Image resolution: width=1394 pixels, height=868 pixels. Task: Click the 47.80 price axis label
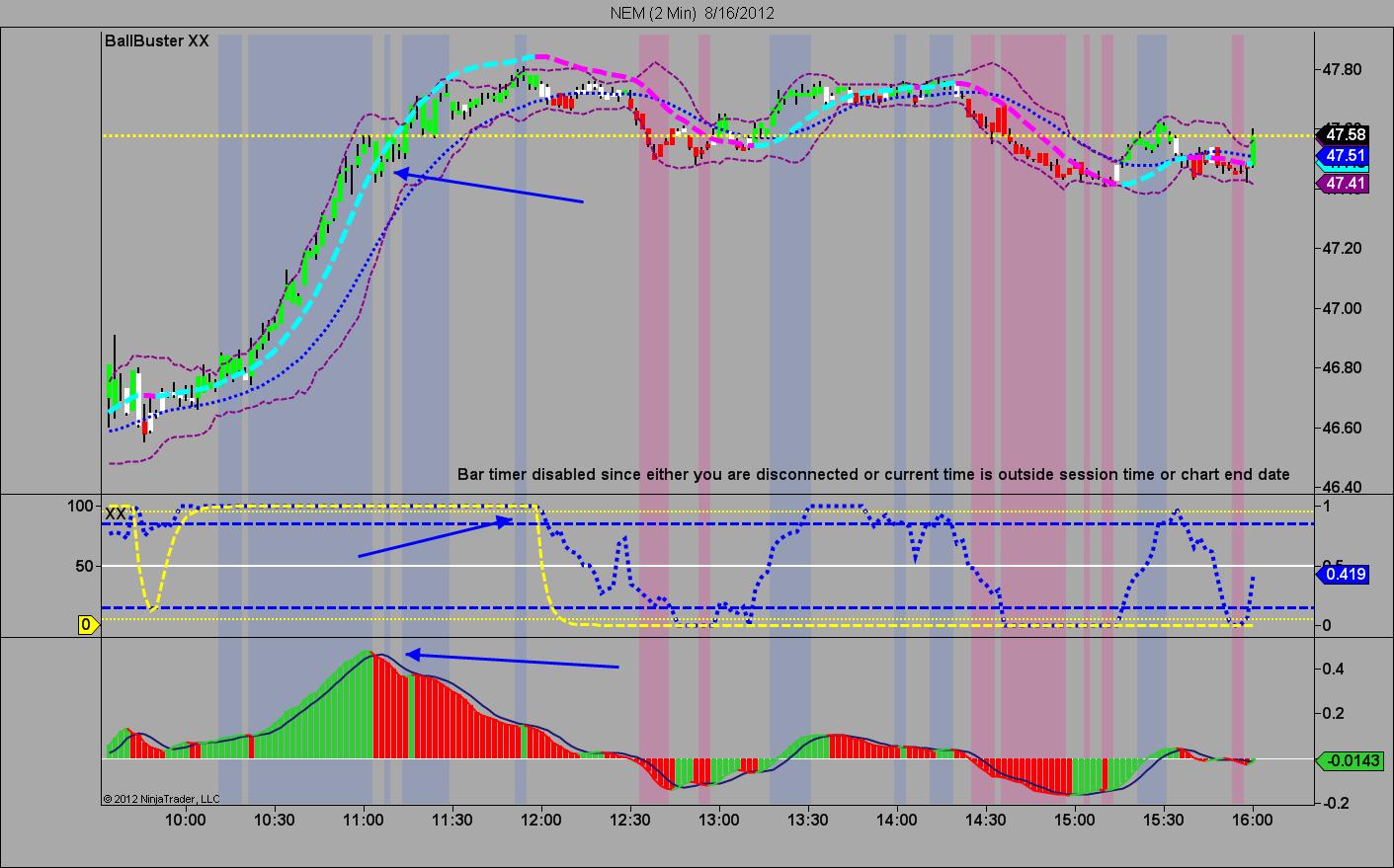[1343, 69]
